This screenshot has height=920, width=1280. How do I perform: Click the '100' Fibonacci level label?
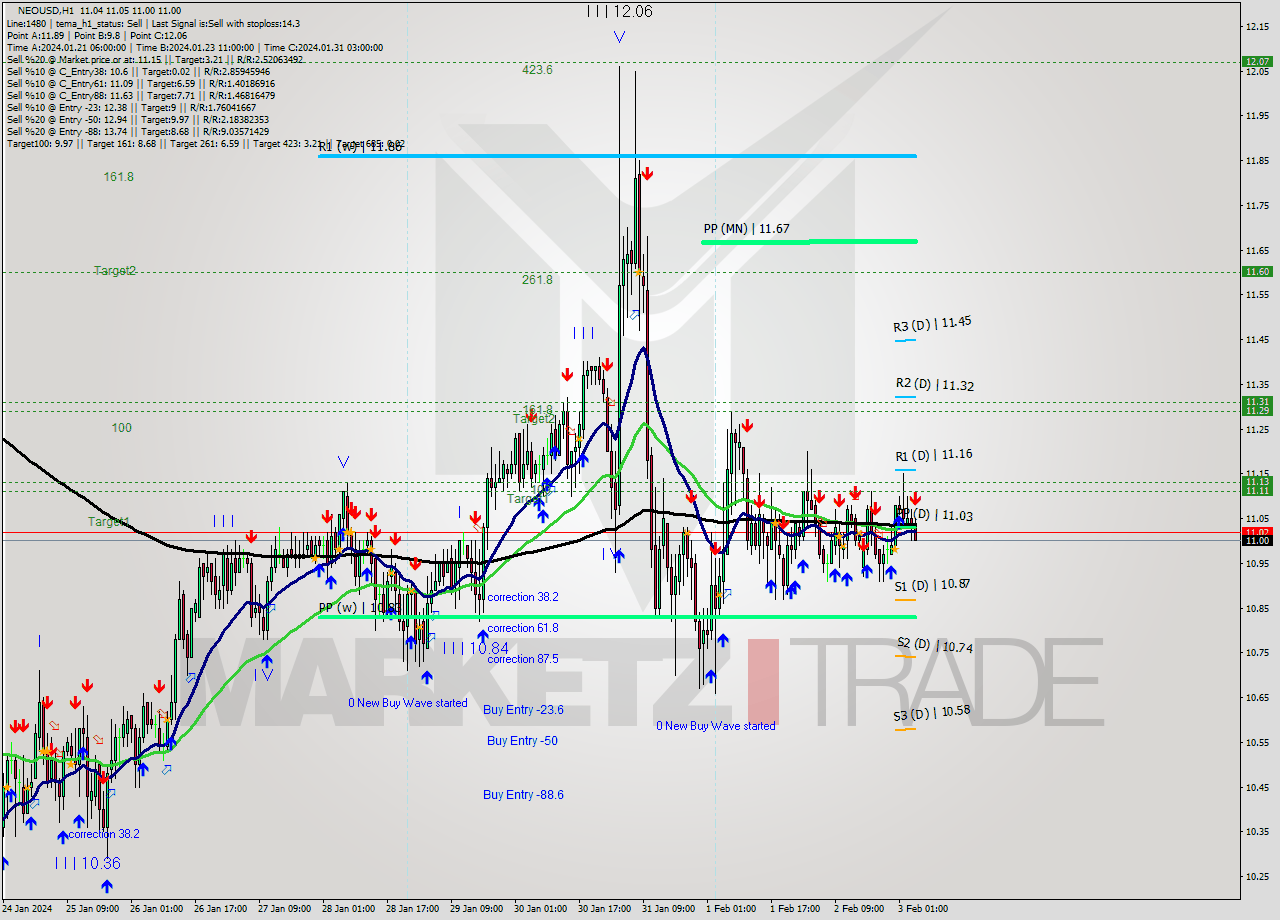tap(121, 428)
